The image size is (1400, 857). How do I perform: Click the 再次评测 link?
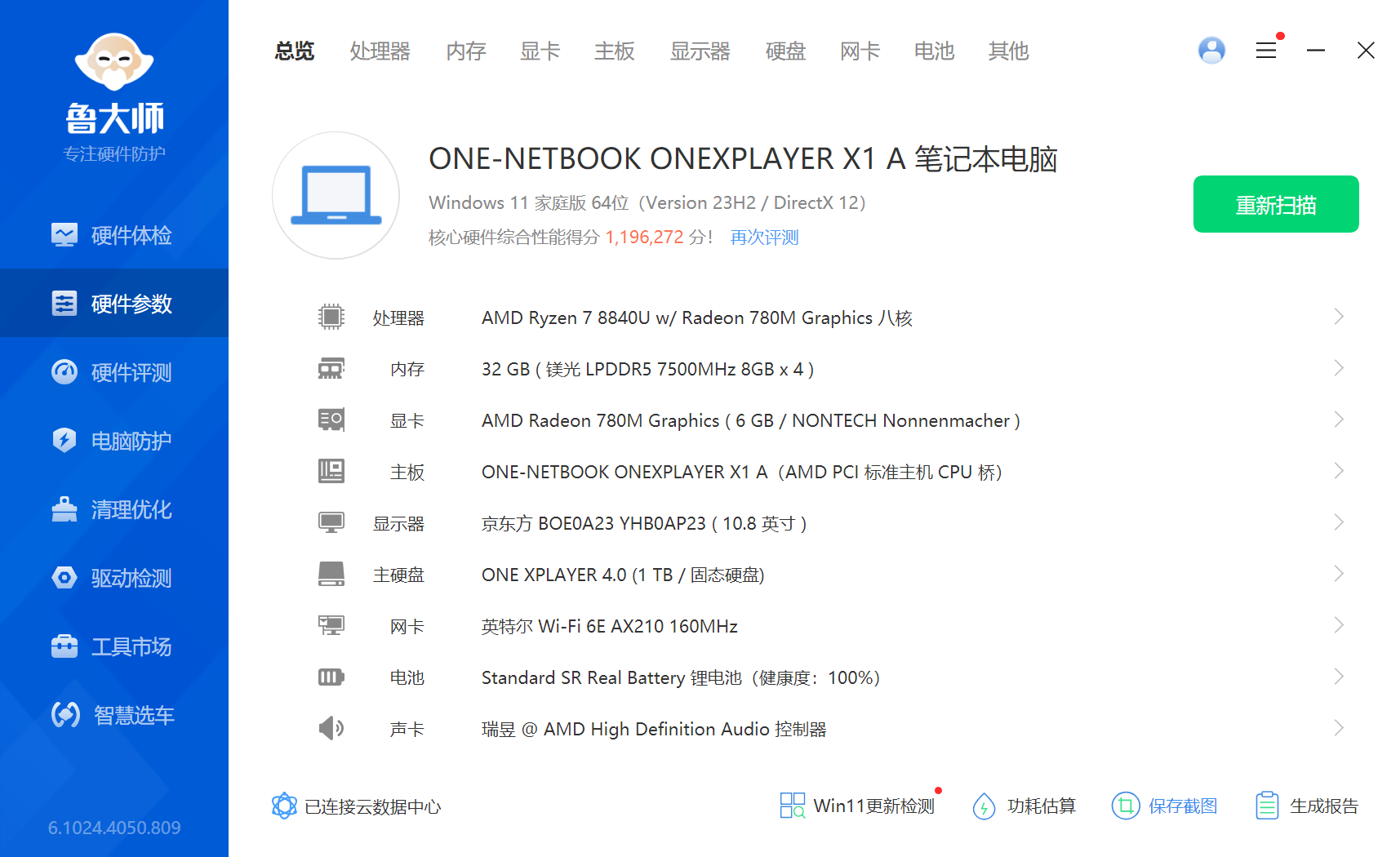click(x=764, y=238)
